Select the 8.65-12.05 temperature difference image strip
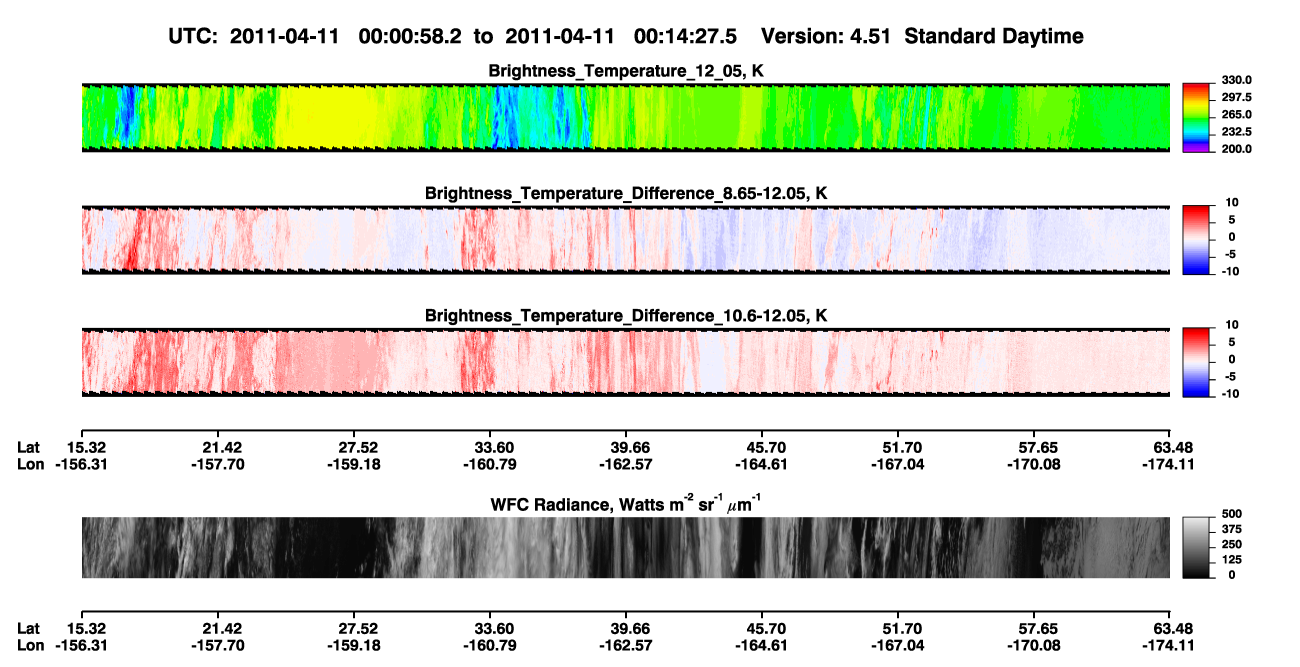1300x667 pixels. pos(626,240)
